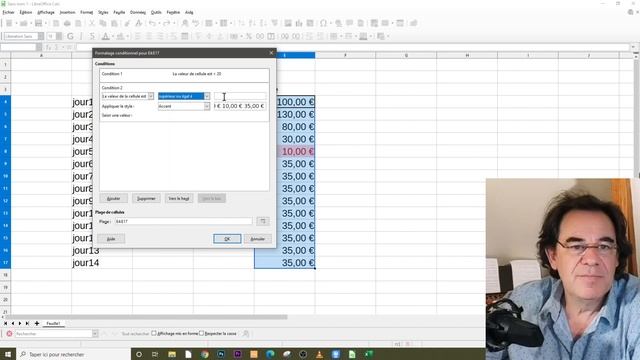Click the cell labeled jour14
Image resolution: width=640 pixels, height=360 pixels.
point(102,263)
